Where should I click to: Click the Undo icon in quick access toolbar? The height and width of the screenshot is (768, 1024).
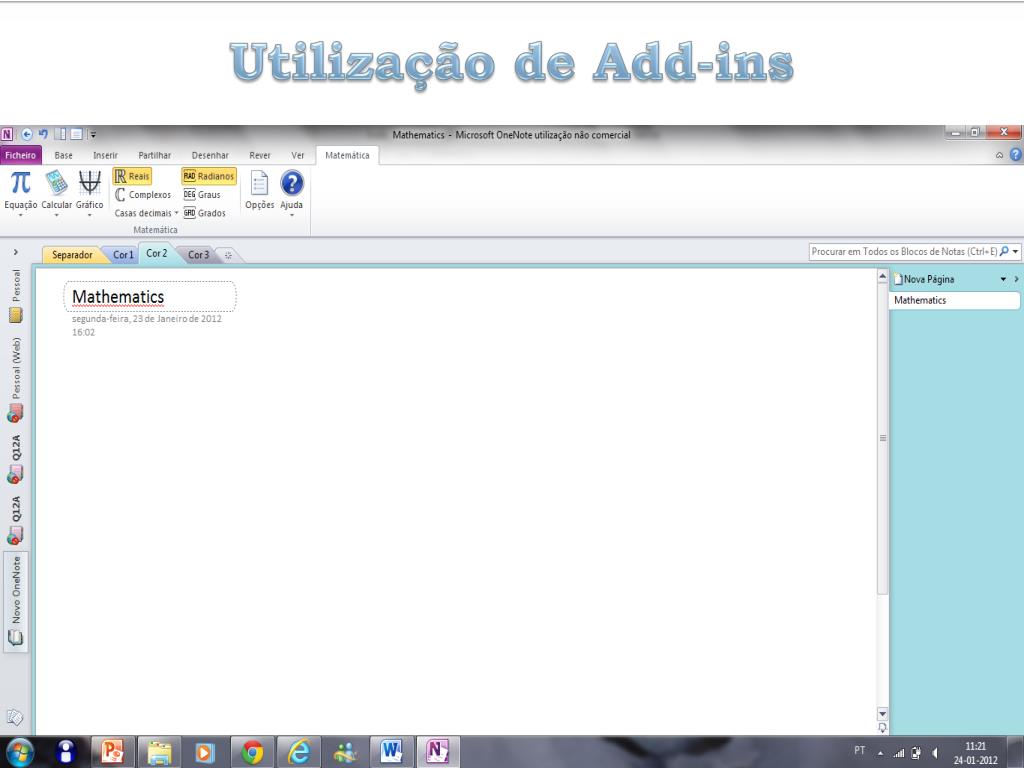43,135
